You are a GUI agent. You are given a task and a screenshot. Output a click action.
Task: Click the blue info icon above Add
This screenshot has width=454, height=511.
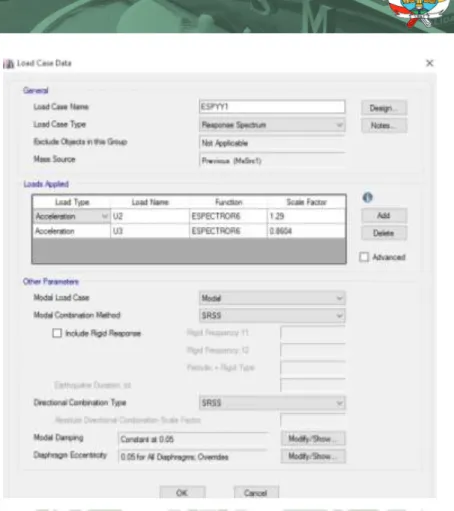coord(367,197)
